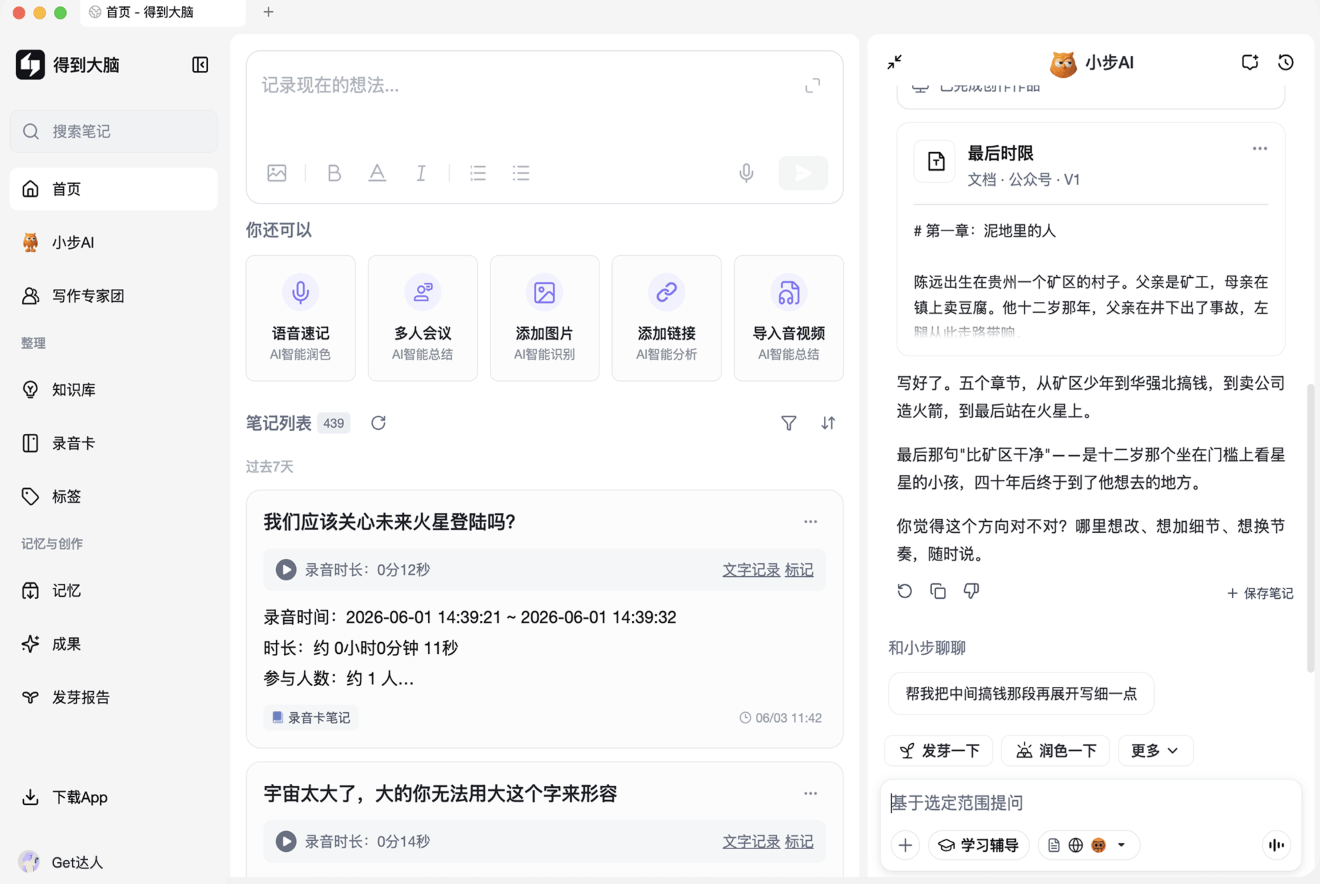Screen dimensions: 1320x884
Task: Open the 最后时限 document card
Action: pyautogui.click(x=1091, y=239)
